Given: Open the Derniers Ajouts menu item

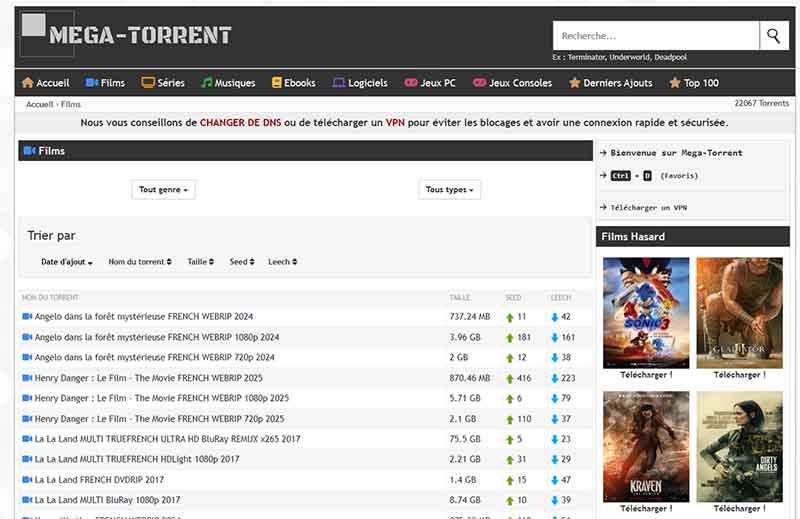Looking at the screenshot, I should 611,83.
